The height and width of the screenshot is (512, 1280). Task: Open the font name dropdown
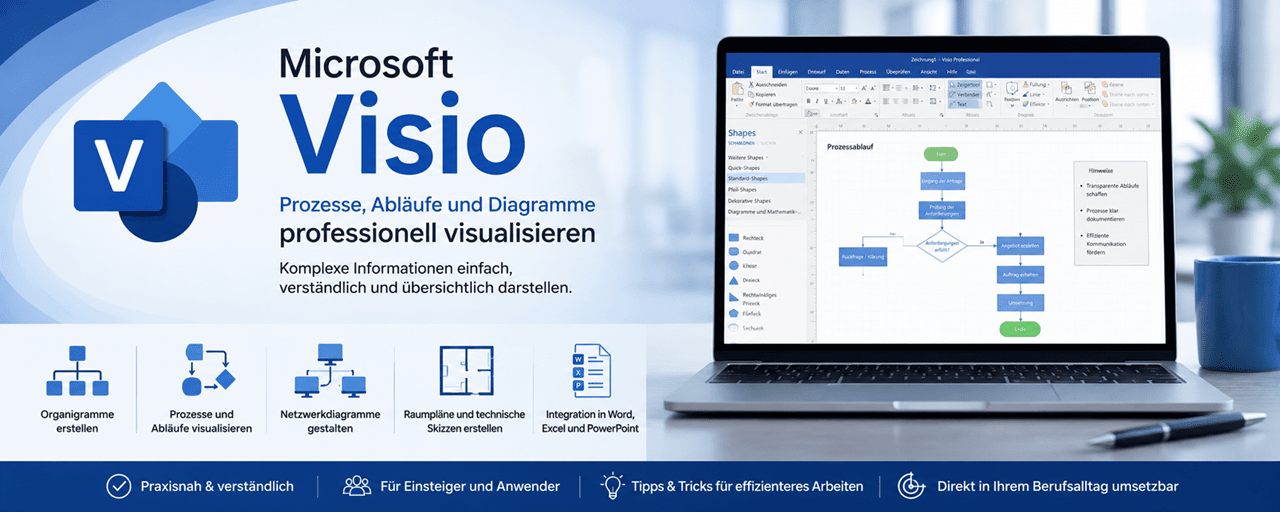coord(821,88)
